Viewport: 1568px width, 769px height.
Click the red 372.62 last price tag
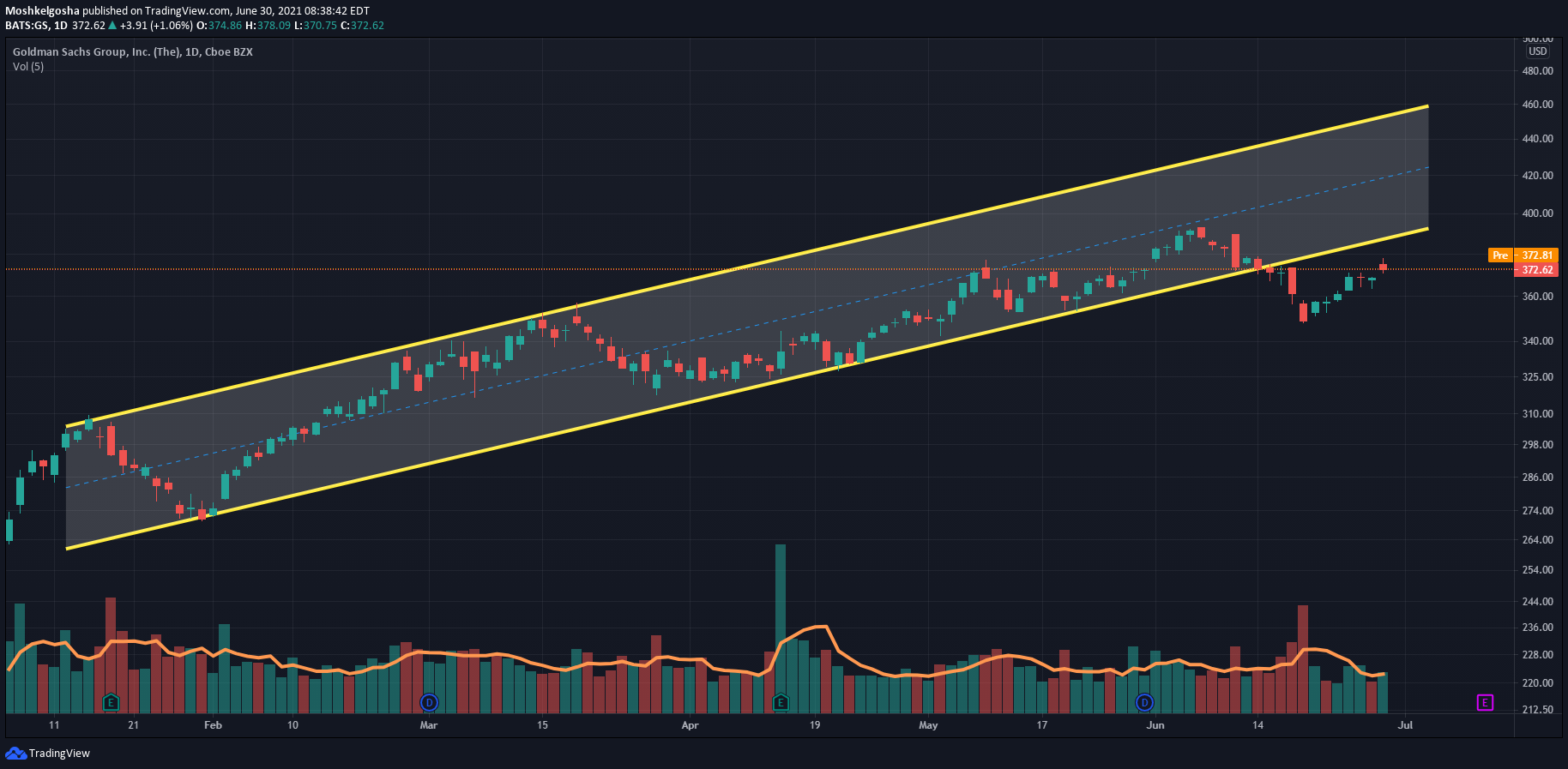[x=1537, y=270]
